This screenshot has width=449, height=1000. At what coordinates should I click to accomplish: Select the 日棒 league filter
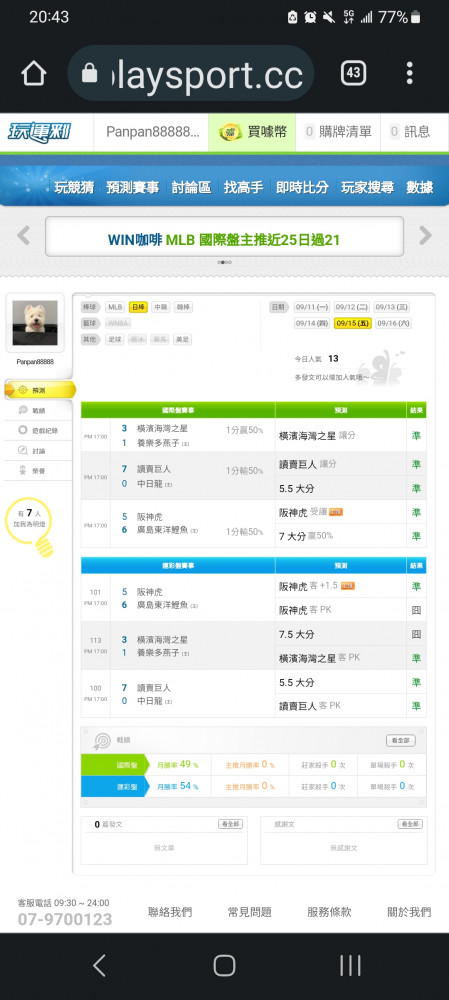(138, 307)
